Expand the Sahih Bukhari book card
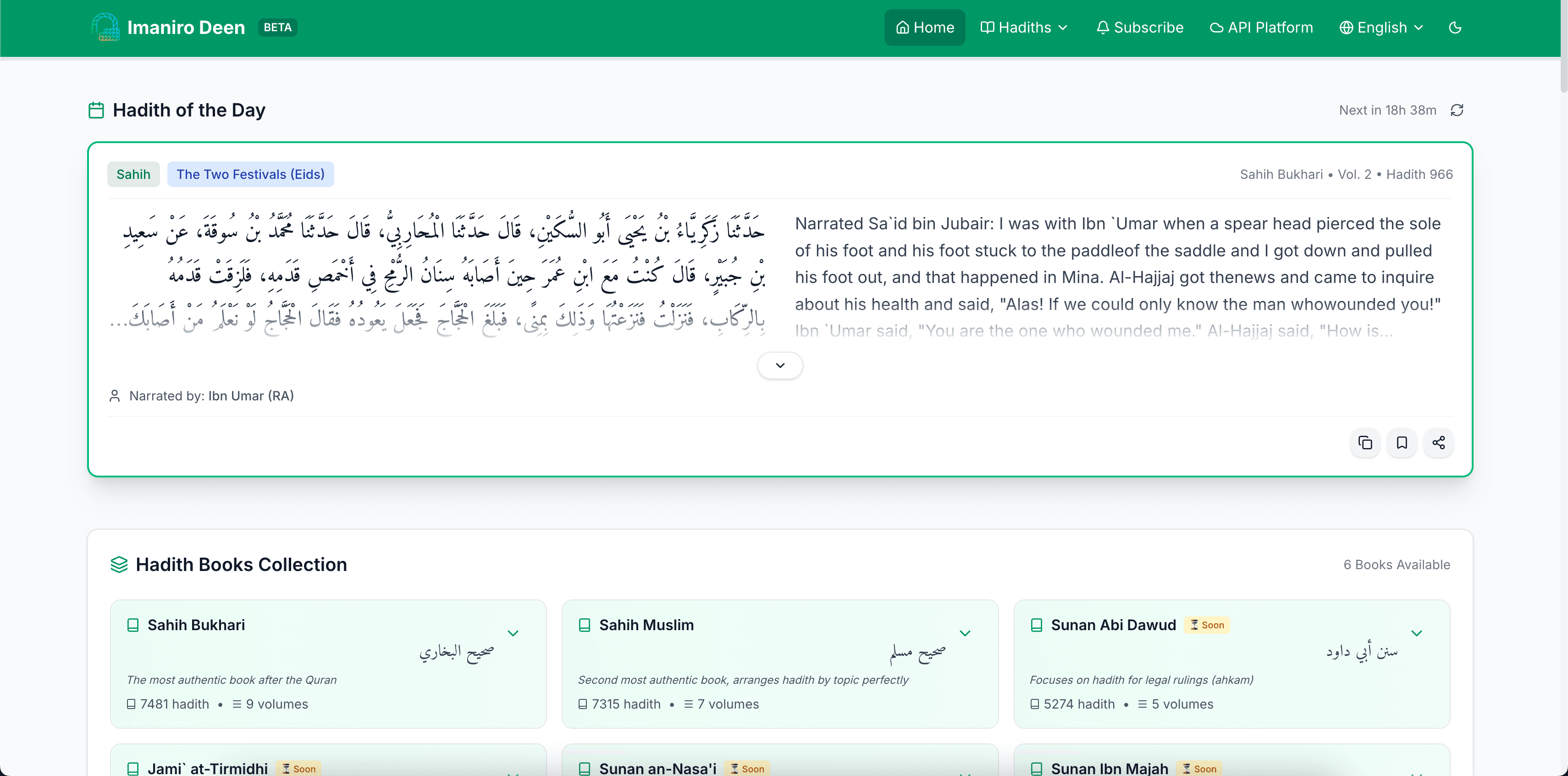This screenshot has height=776, width=1568. [513, 633]
